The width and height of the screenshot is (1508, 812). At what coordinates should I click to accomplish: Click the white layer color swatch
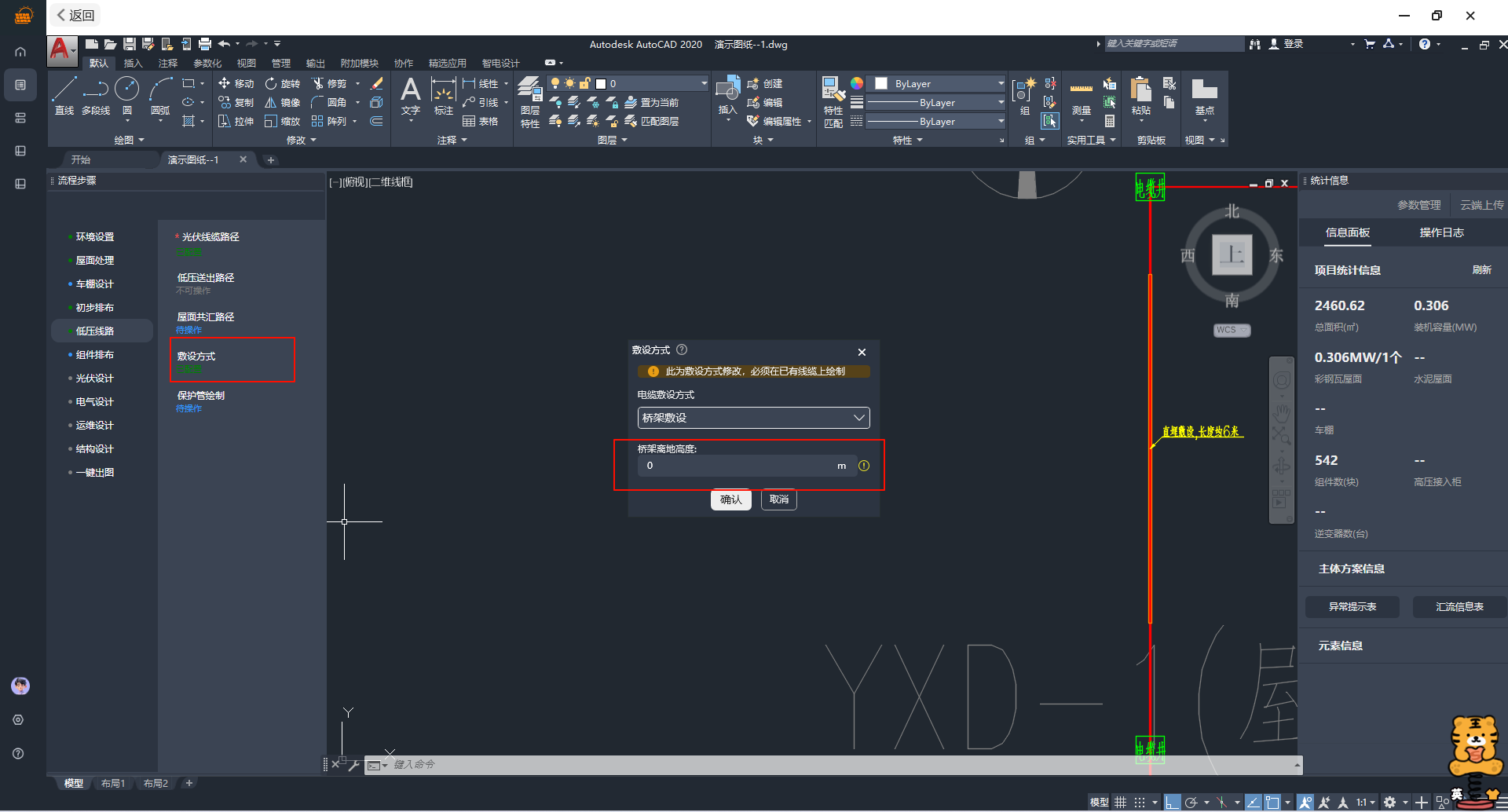click(601, 83)
